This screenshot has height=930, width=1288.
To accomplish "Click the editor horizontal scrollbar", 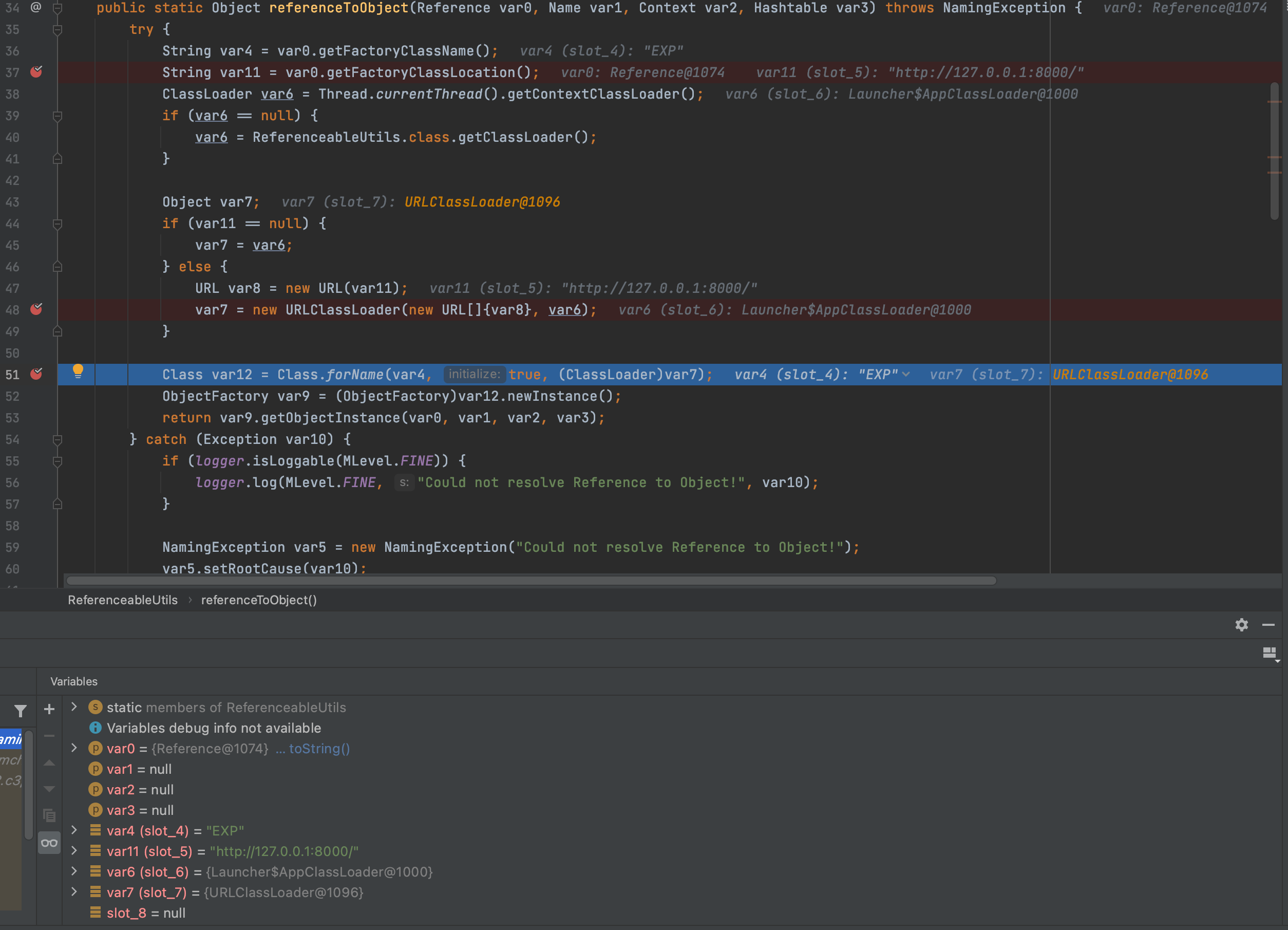I will click(x=531, y=581).
